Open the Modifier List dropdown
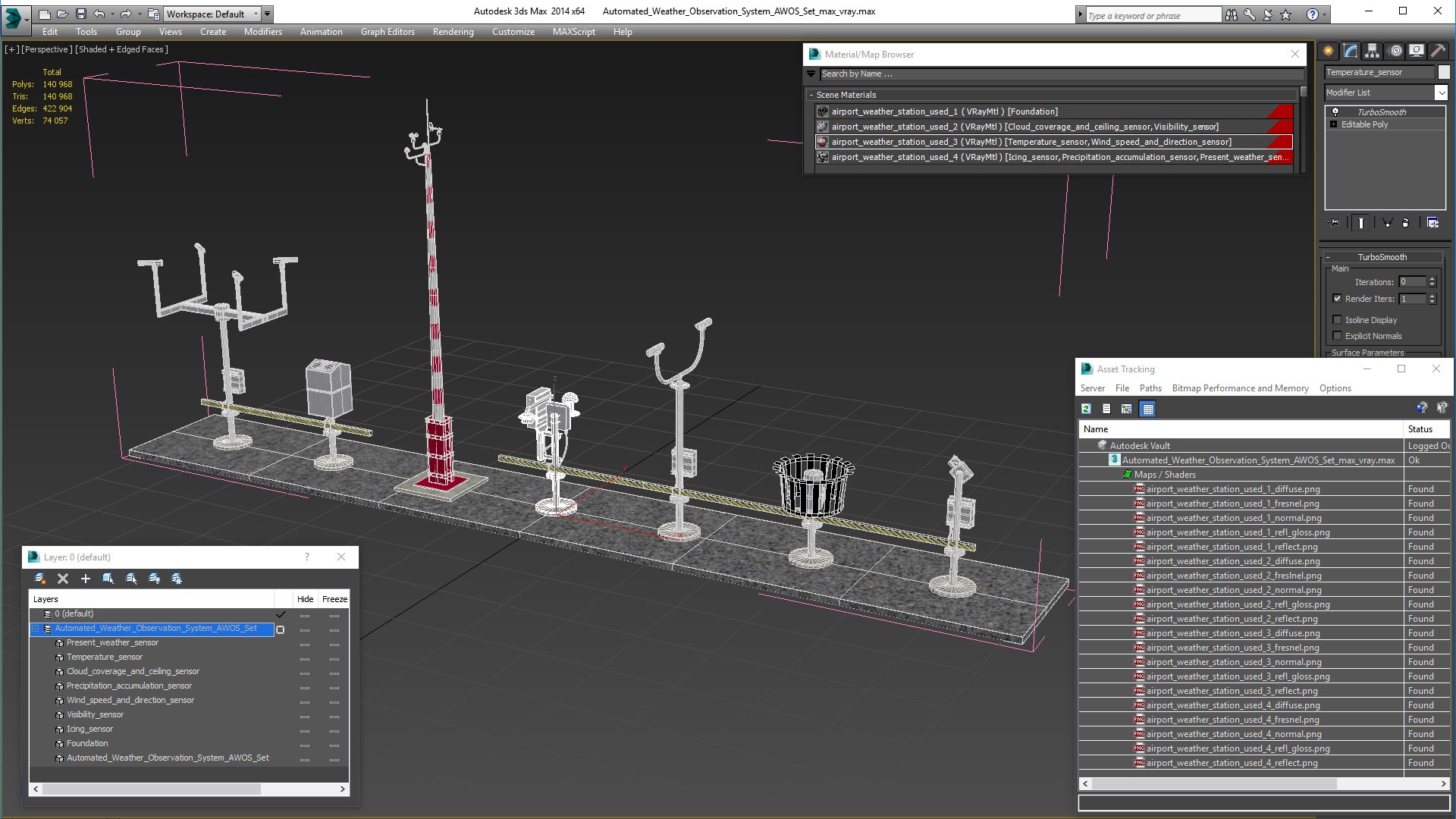The width and height of the screenshot is (1456, 819). pyautogui.click(x=1441, y=93)
